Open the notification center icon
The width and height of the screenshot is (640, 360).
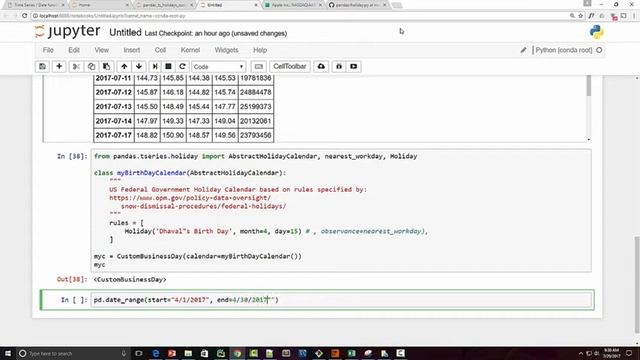(629, 353)
